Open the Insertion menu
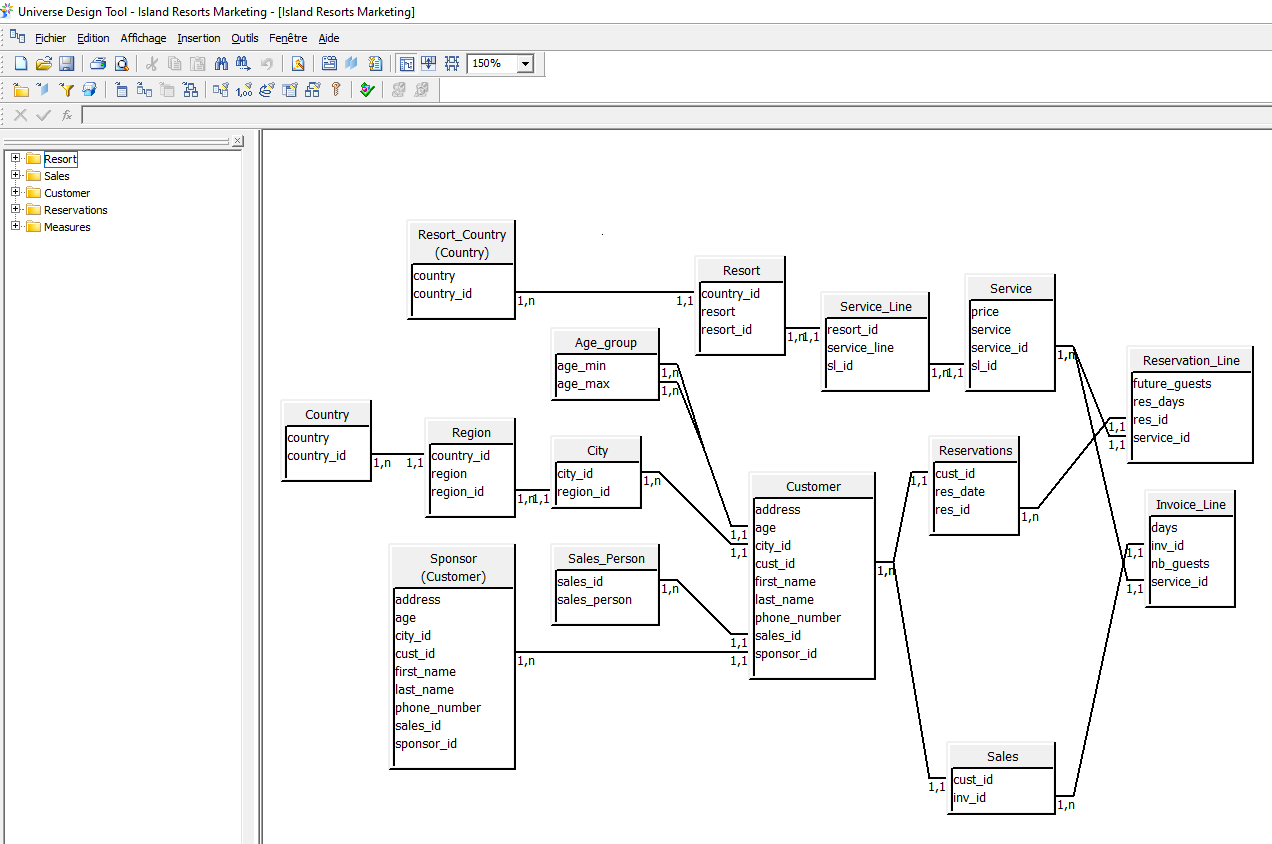The width and height of the screenshot is (1272, 844). coord(198,38)
